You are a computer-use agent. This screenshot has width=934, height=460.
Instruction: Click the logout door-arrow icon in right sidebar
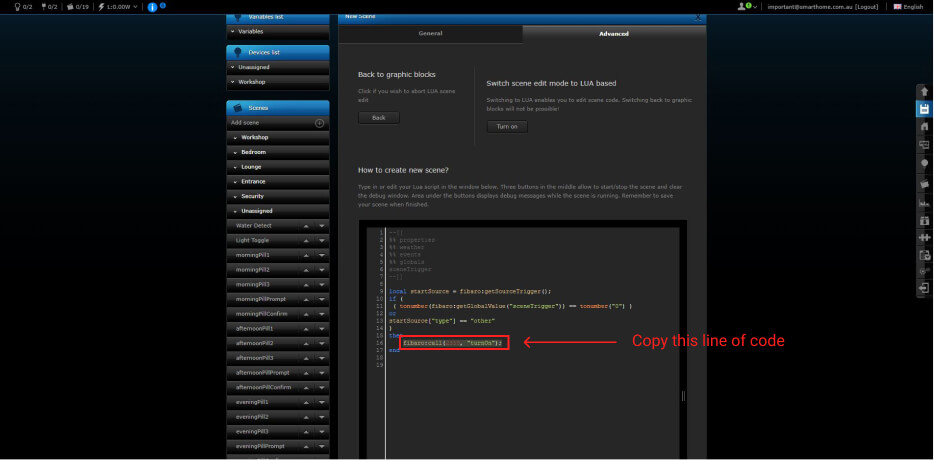click(x=924, y=288)
